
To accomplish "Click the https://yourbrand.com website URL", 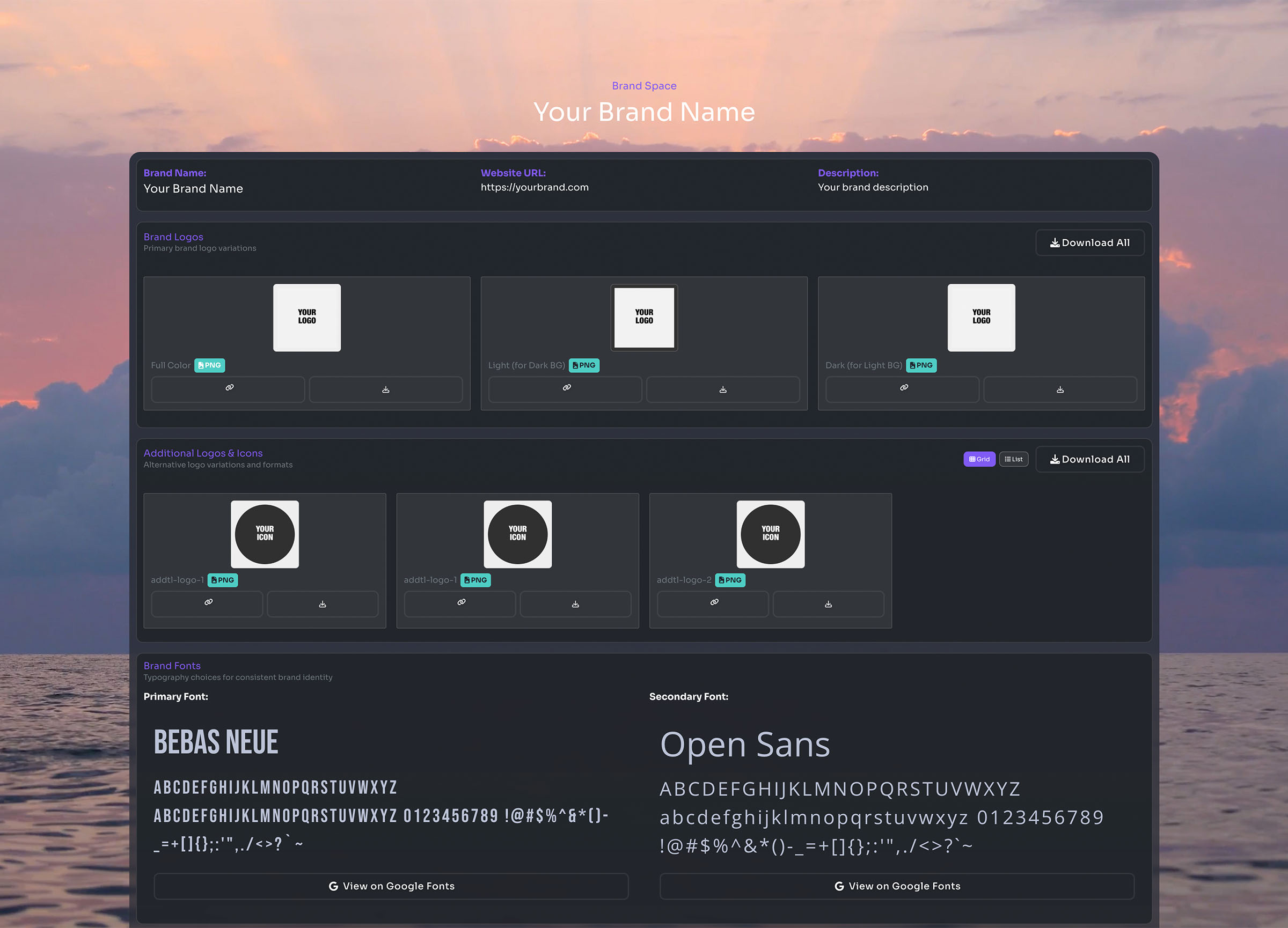I will (535, 187).
